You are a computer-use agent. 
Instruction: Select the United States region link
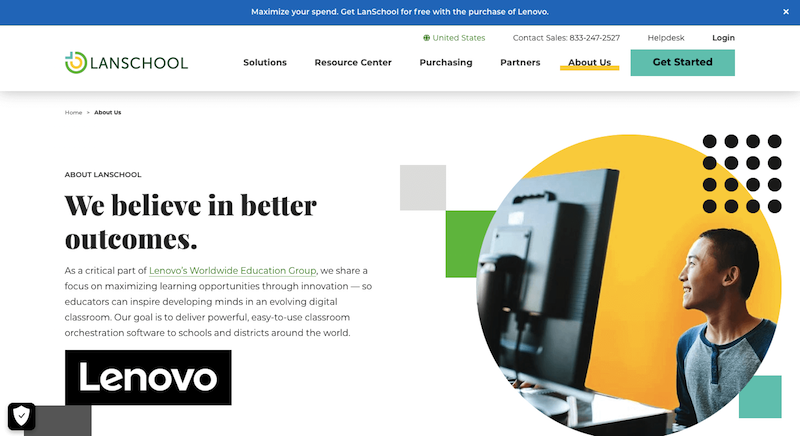click(458, 38)
